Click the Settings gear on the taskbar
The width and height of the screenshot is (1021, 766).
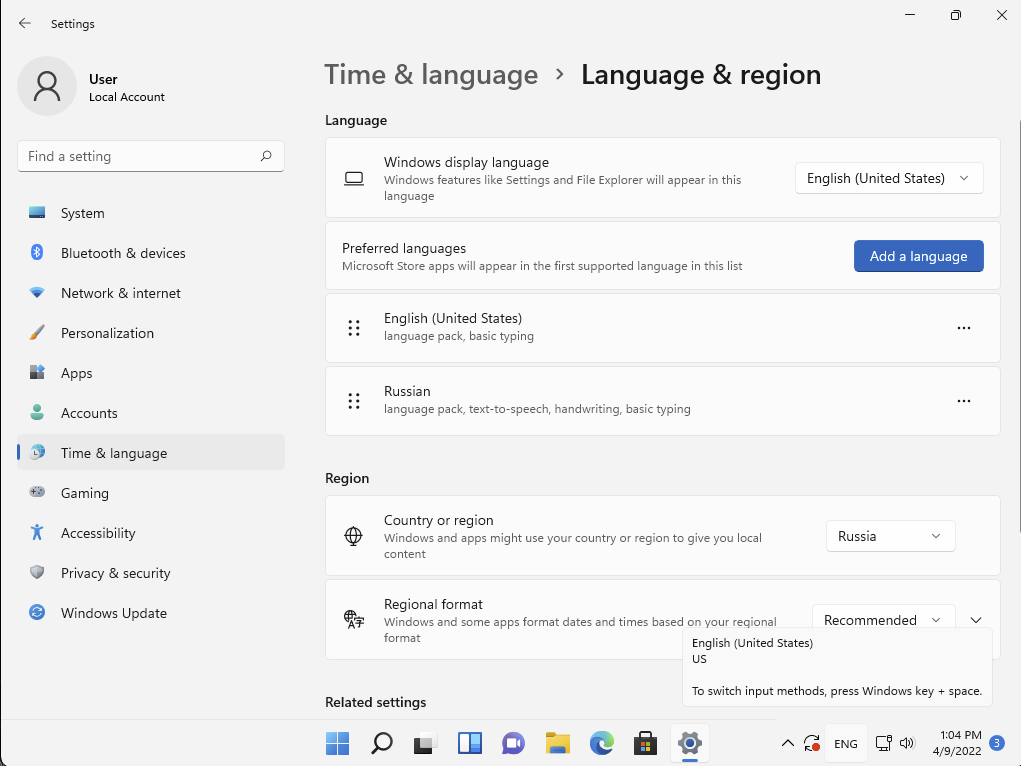pyautogui.click(x=690, y=743)
